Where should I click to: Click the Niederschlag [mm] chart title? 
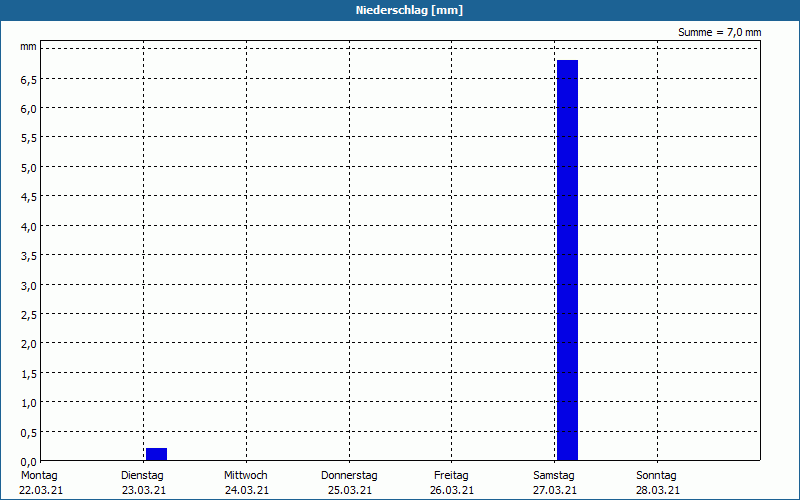click(x=409, y=10)
